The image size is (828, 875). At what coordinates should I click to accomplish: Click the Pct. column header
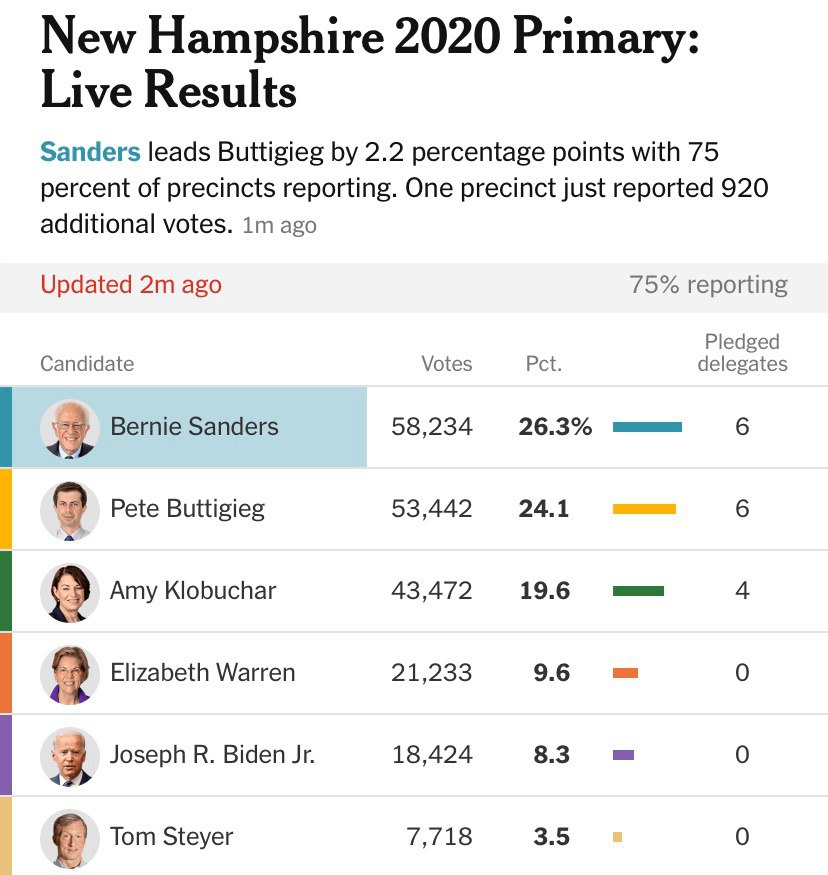(543, 364)
